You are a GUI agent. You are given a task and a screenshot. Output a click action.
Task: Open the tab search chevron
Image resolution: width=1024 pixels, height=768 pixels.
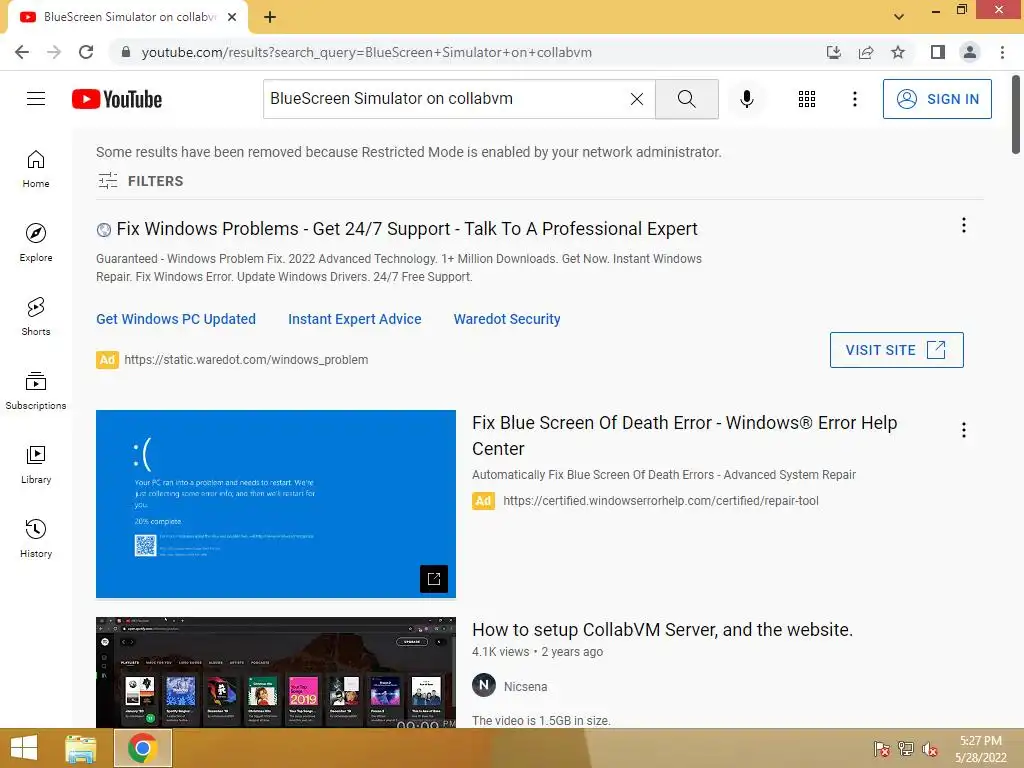899,17
